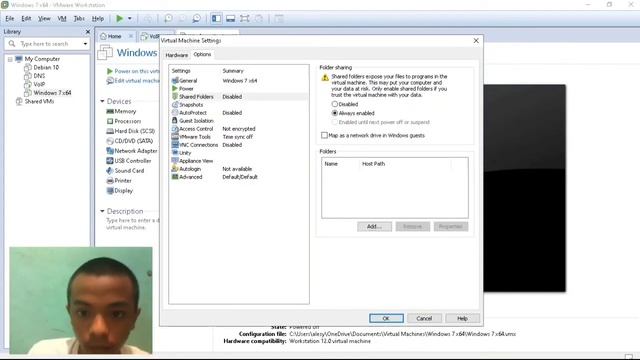Click Help in Virtual Machine Settings
The width and height of the screenshot is (640, 360).
point(462,318)
